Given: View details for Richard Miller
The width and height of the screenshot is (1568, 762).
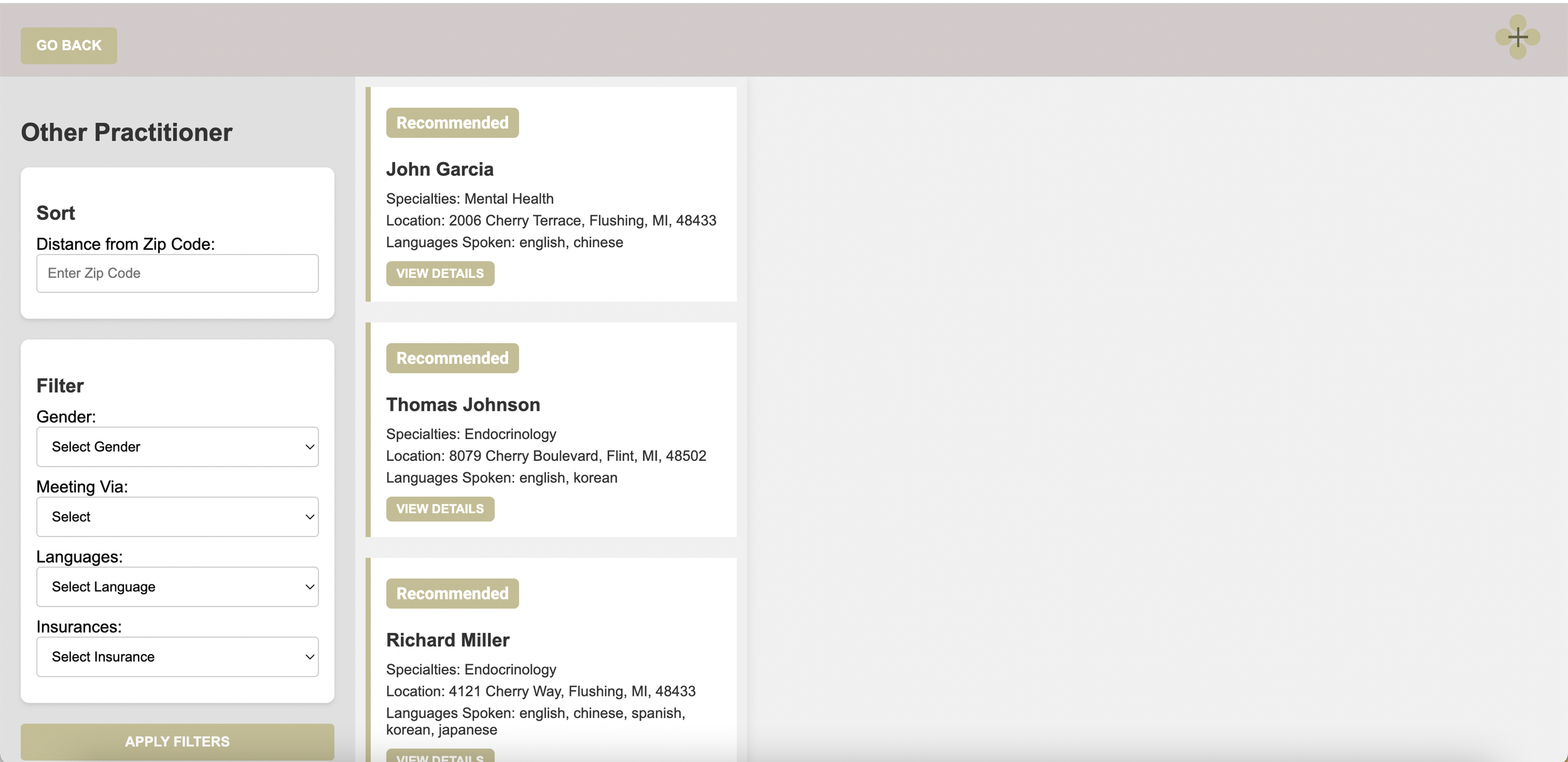Looking at the screenshot, I should pos(440,756).
